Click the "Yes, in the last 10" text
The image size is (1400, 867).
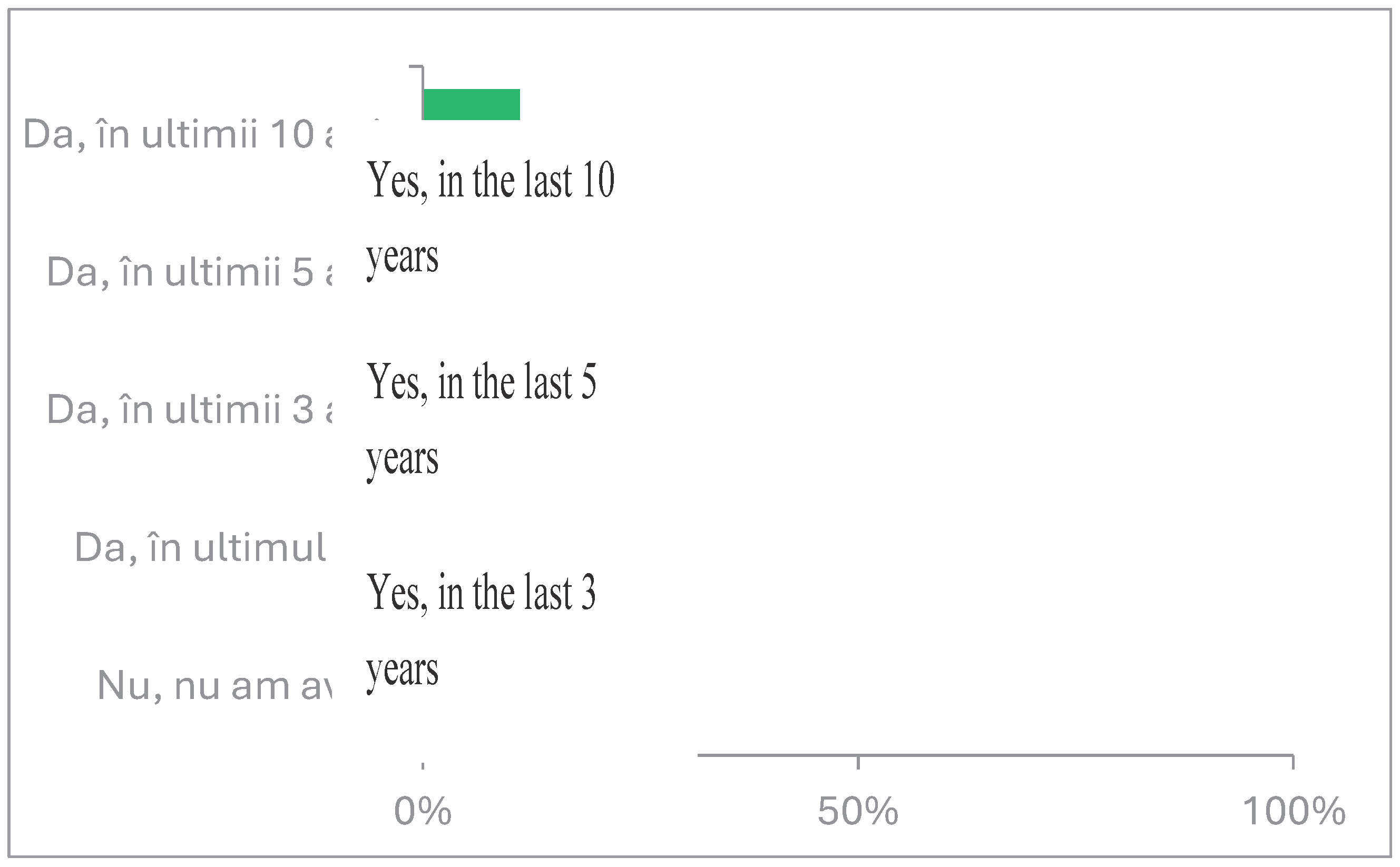click(x=491, y=181)
